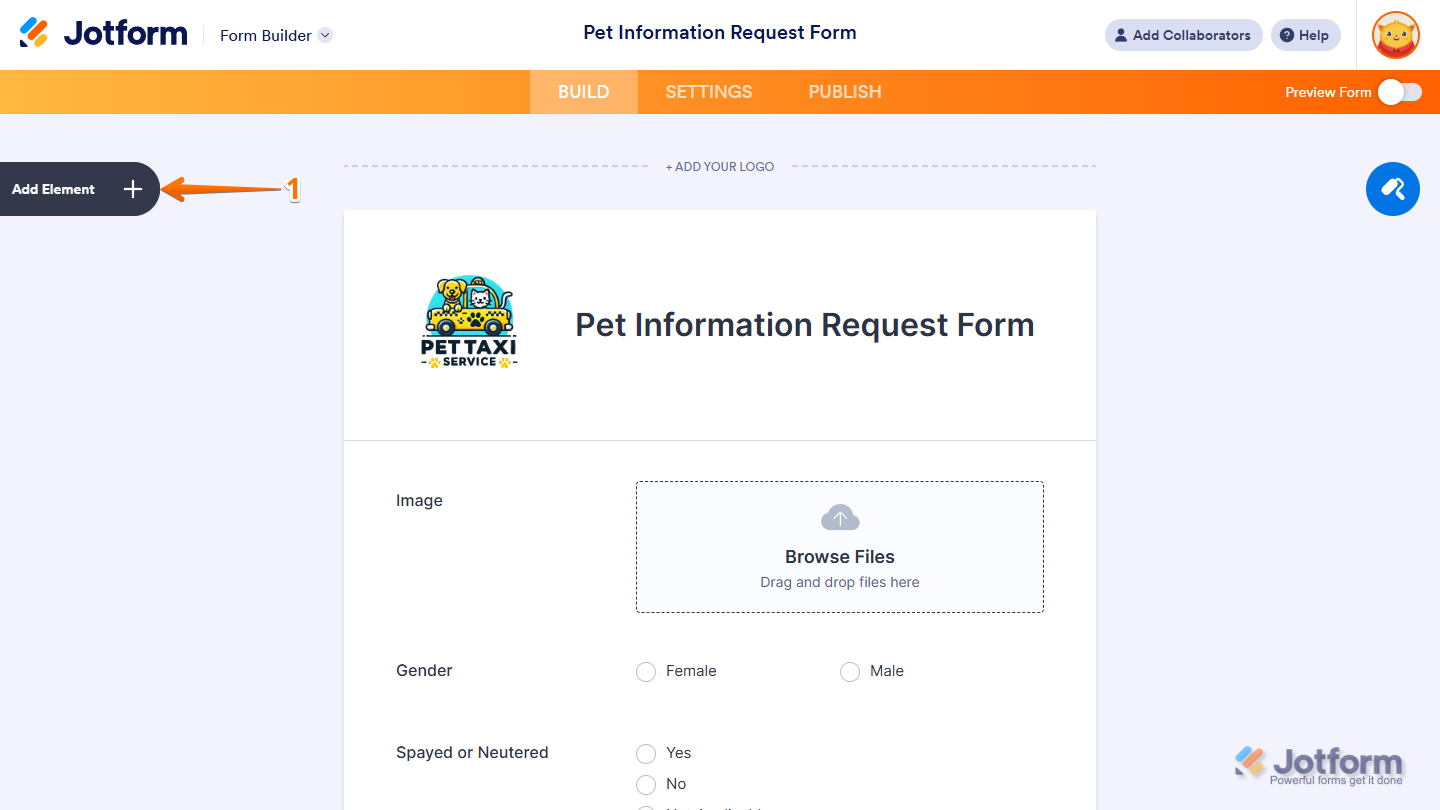
Task: Click the Jotform logo in header
Action: 103,34
